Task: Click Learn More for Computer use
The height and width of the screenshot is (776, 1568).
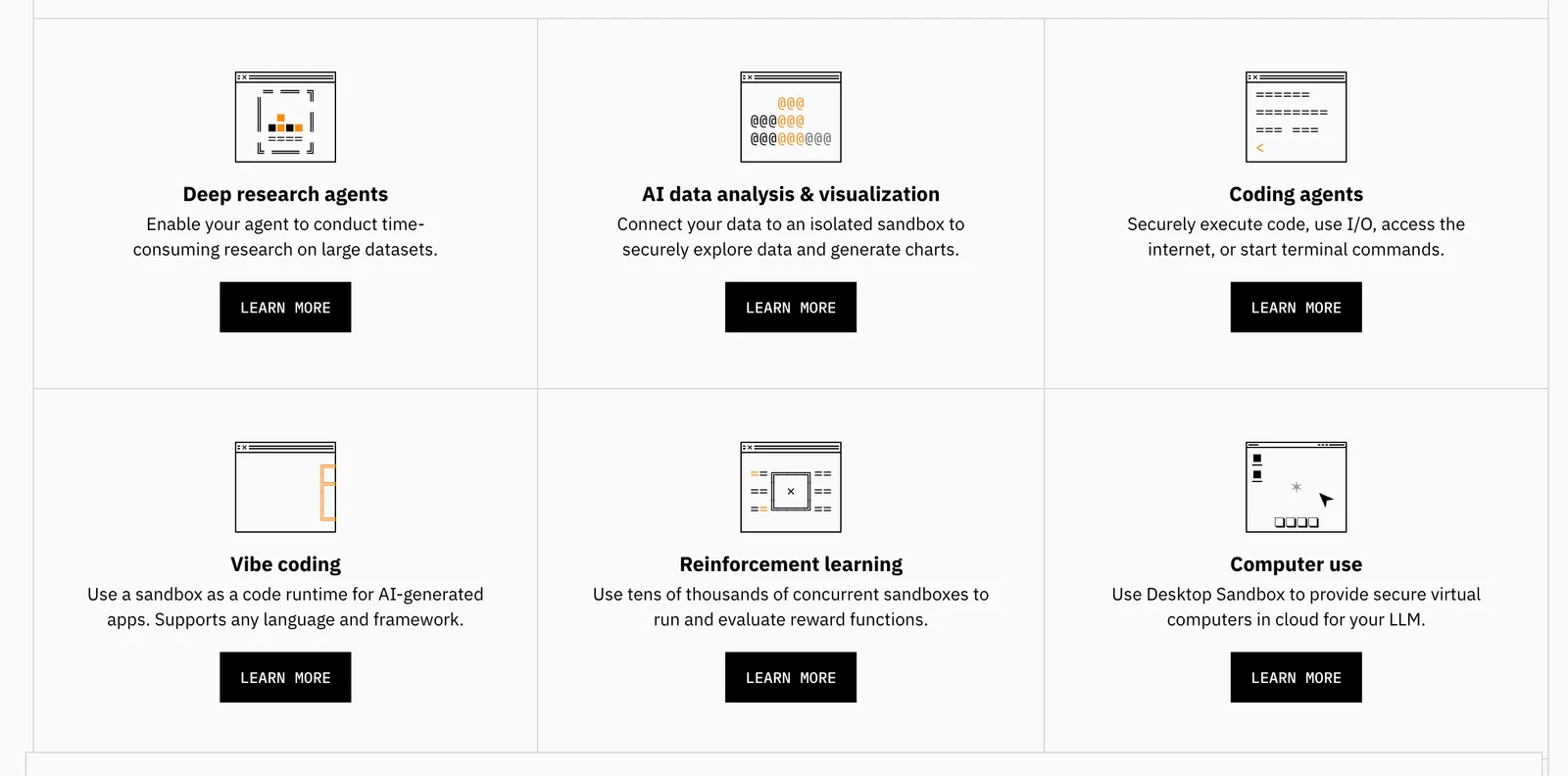Action: tap(1296, 678)
